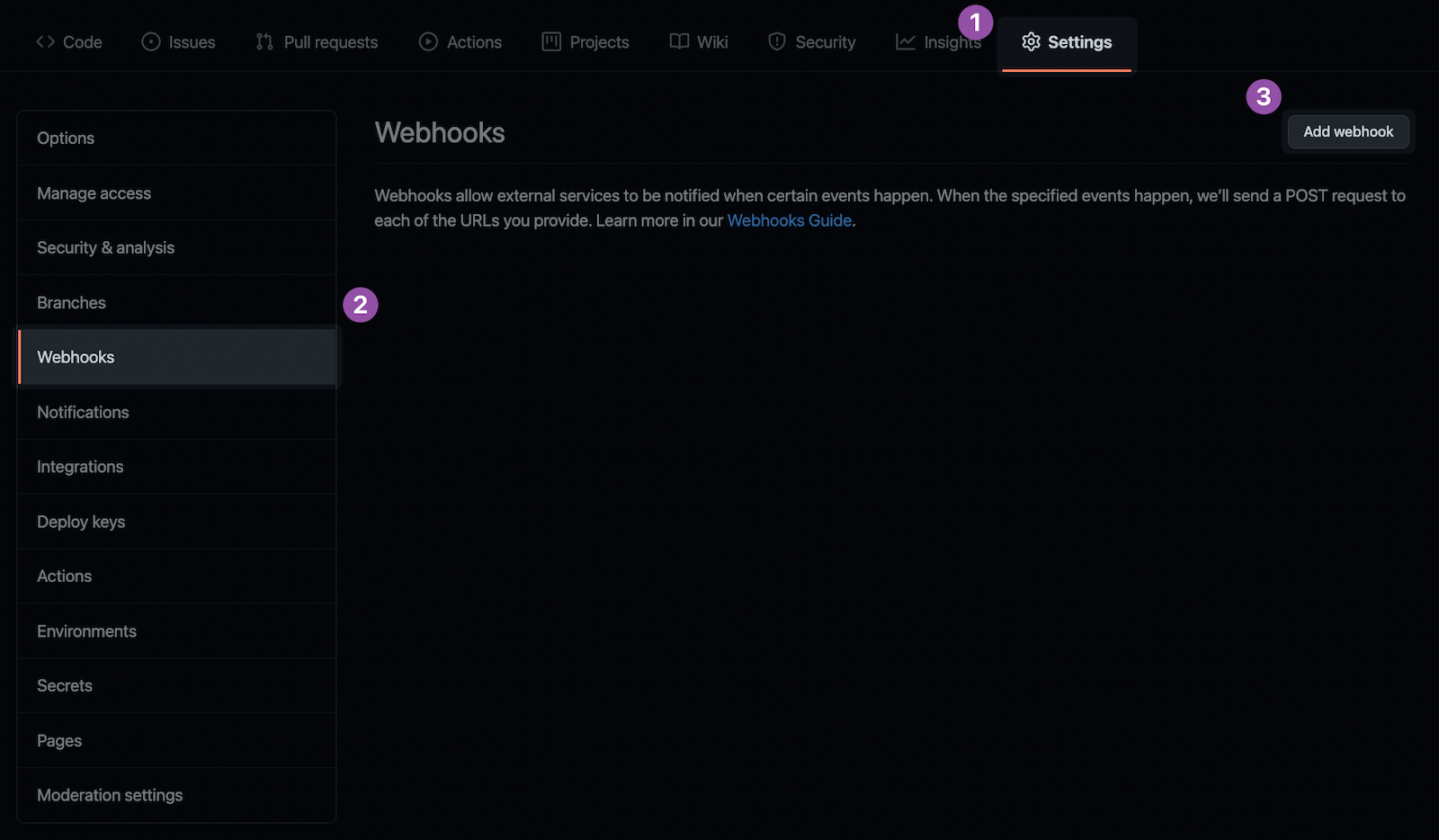Click the Webhooks page heading
Image resolution: width=1439 pixels, height=840 pixels.
[x=440, y=132]
